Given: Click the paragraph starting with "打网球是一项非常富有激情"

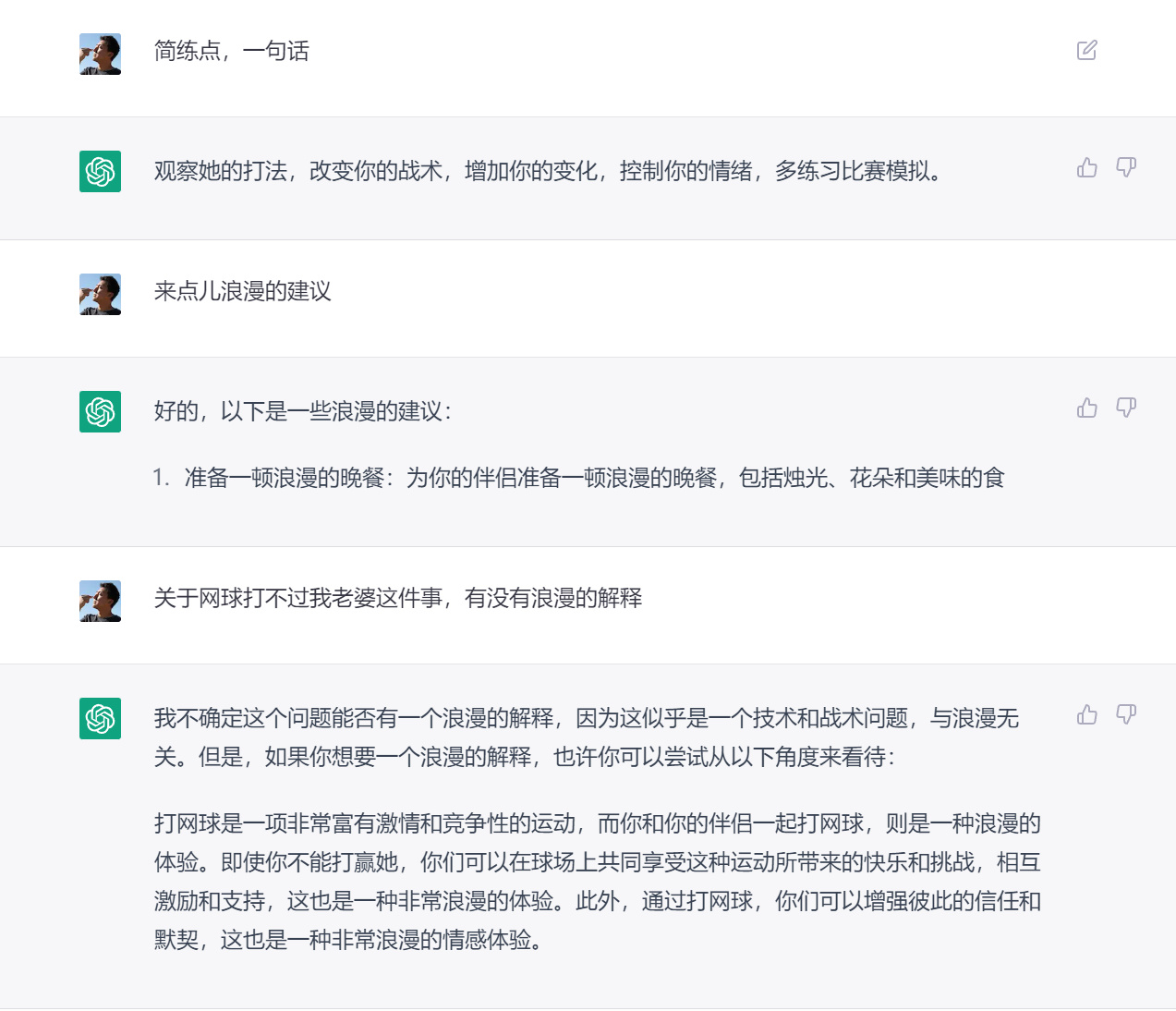Looking at the screenshot, I should tap(597, 882).
